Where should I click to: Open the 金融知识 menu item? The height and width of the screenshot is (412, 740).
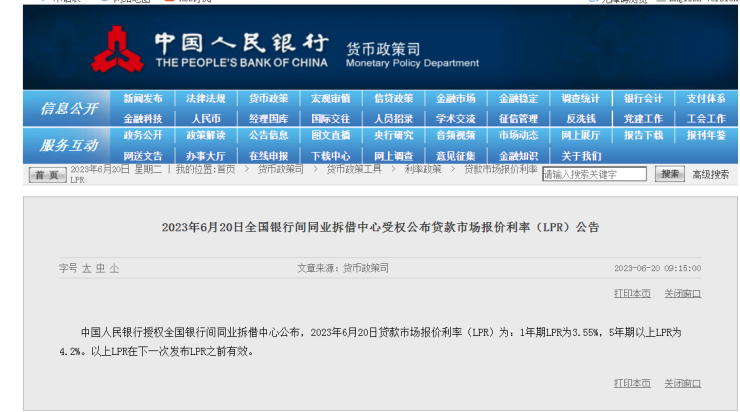pos(518,156)
